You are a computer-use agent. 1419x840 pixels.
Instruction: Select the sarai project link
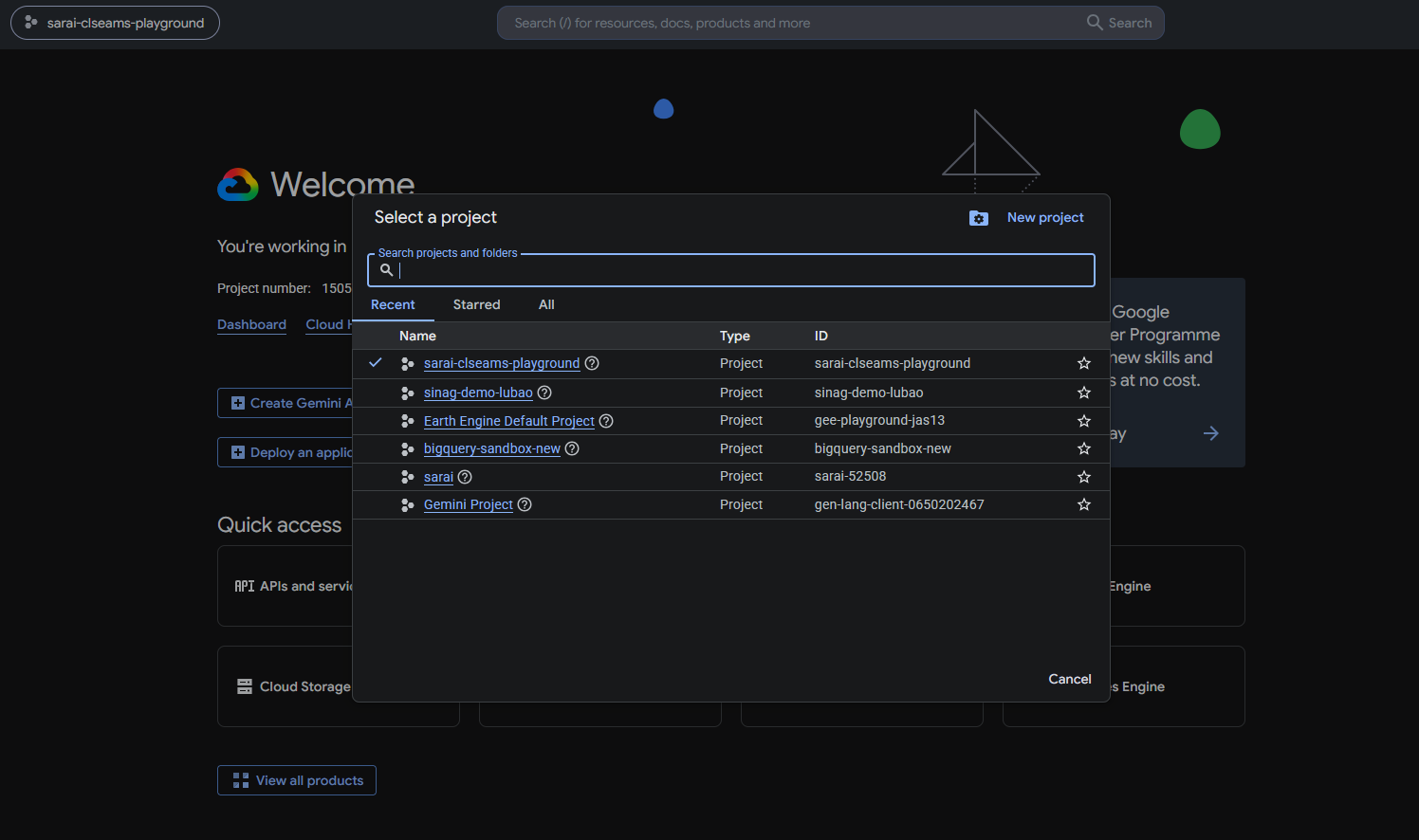[x=438, y=477]
